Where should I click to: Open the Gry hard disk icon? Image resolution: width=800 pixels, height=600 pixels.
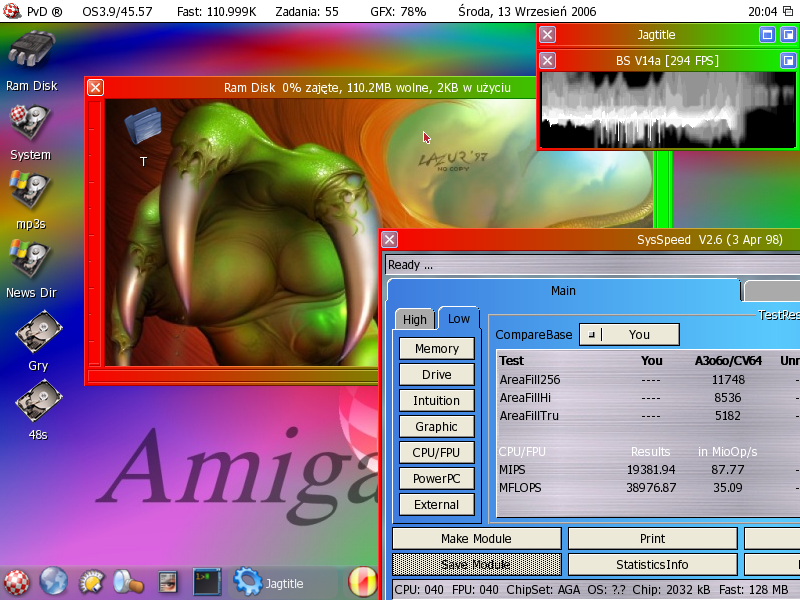[38, 332]
